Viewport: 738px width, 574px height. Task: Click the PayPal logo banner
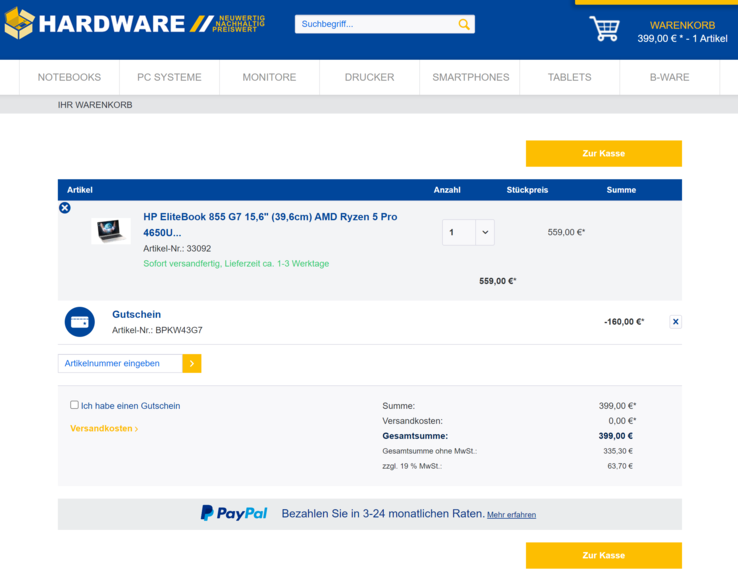(234, 513)
